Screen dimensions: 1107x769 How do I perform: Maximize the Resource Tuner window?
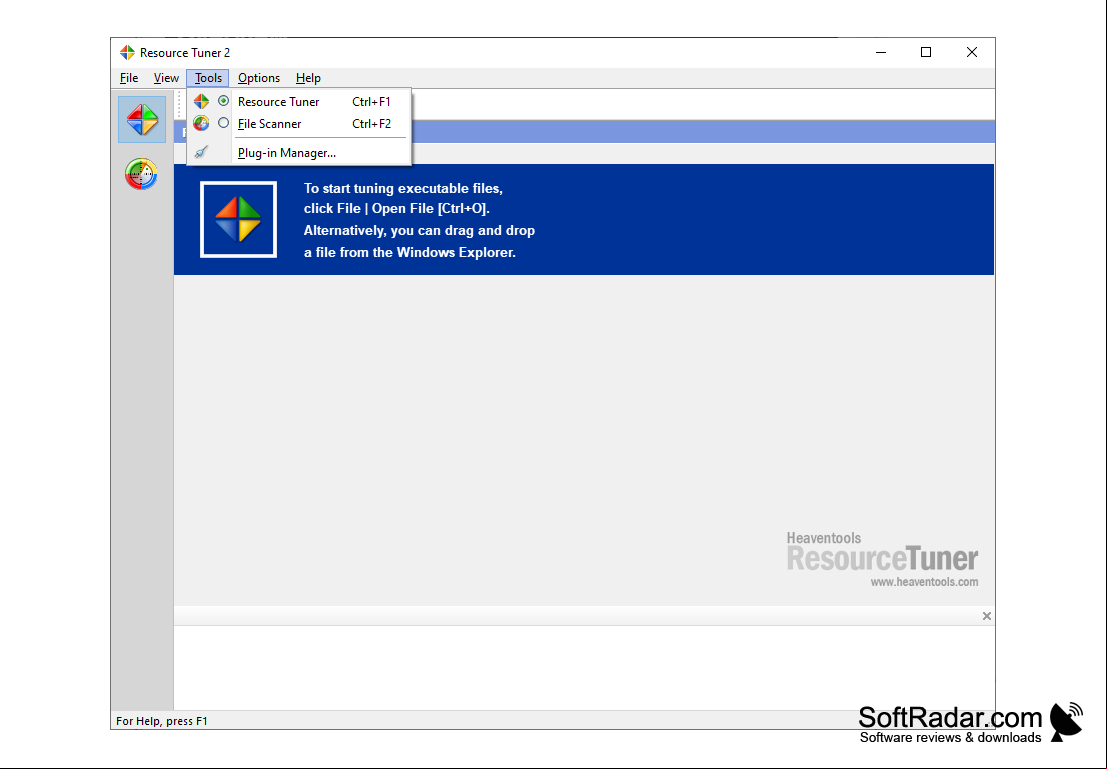click(x=926, y=52)
